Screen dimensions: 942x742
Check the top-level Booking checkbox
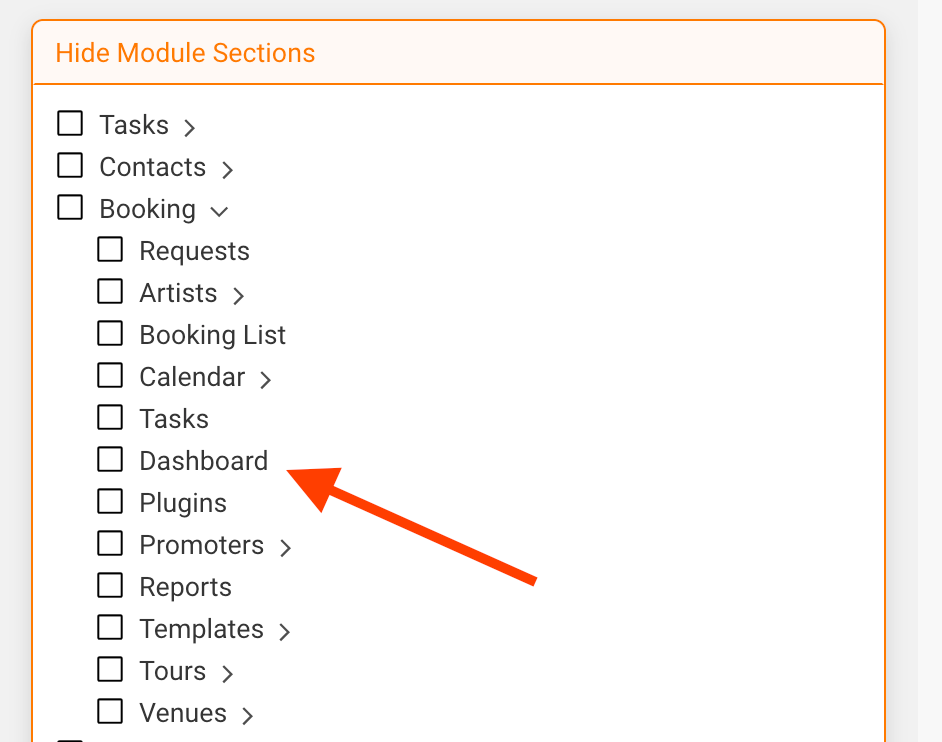click(x=70, y=207)
